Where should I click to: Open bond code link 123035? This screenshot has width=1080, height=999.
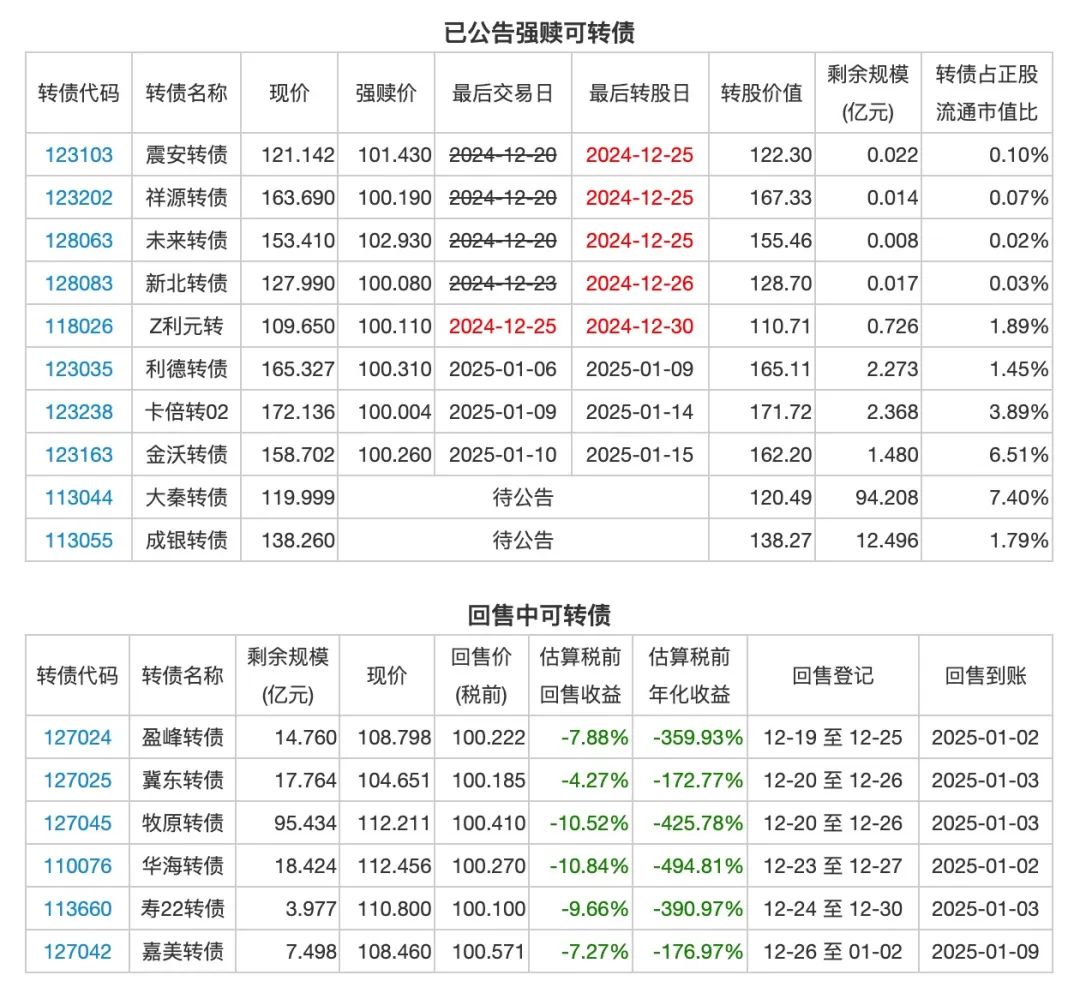click(x=79, y=369)
